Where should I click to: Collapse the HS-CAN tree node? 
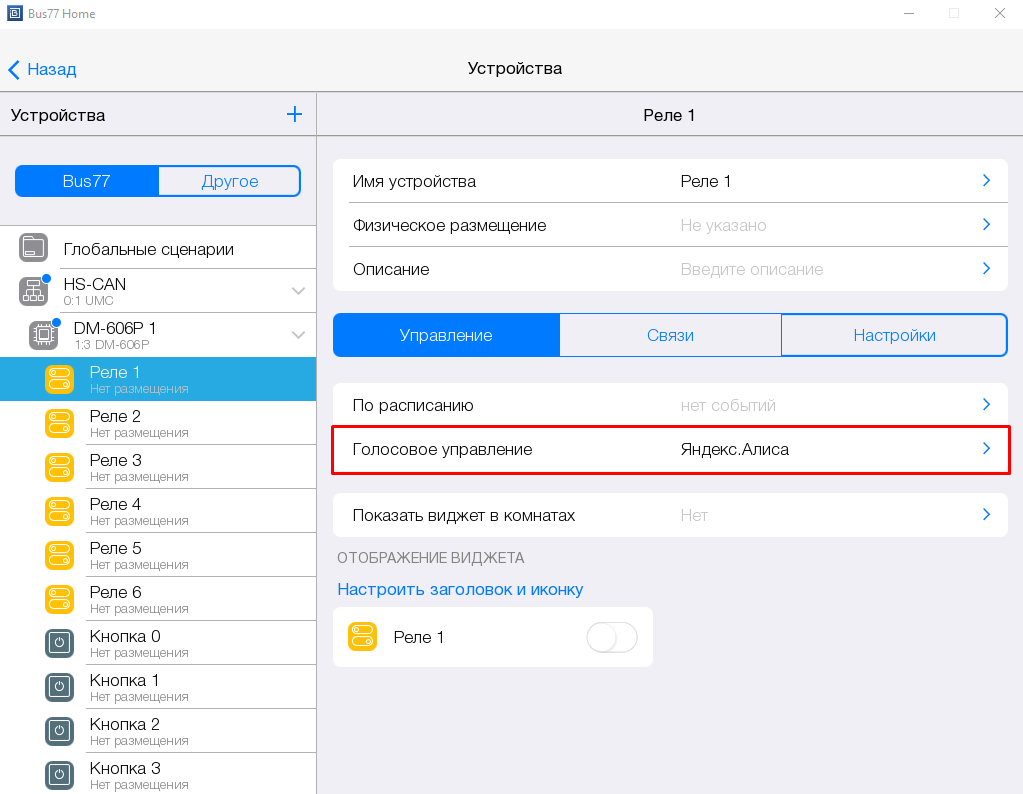298,291
